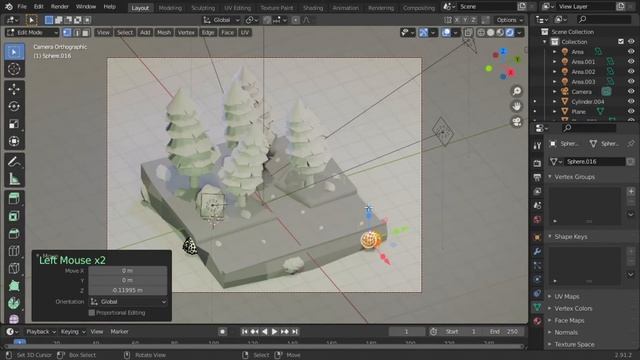Open the Playback dropdown

[41, 332]
